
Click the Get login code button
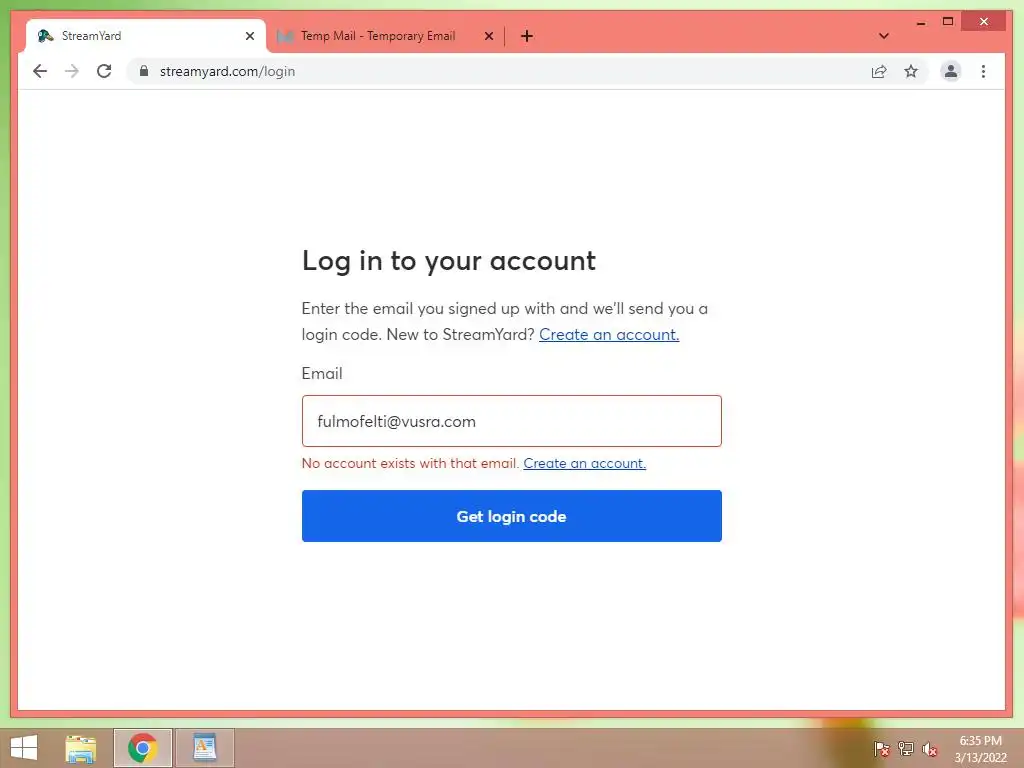coord(511,516)
